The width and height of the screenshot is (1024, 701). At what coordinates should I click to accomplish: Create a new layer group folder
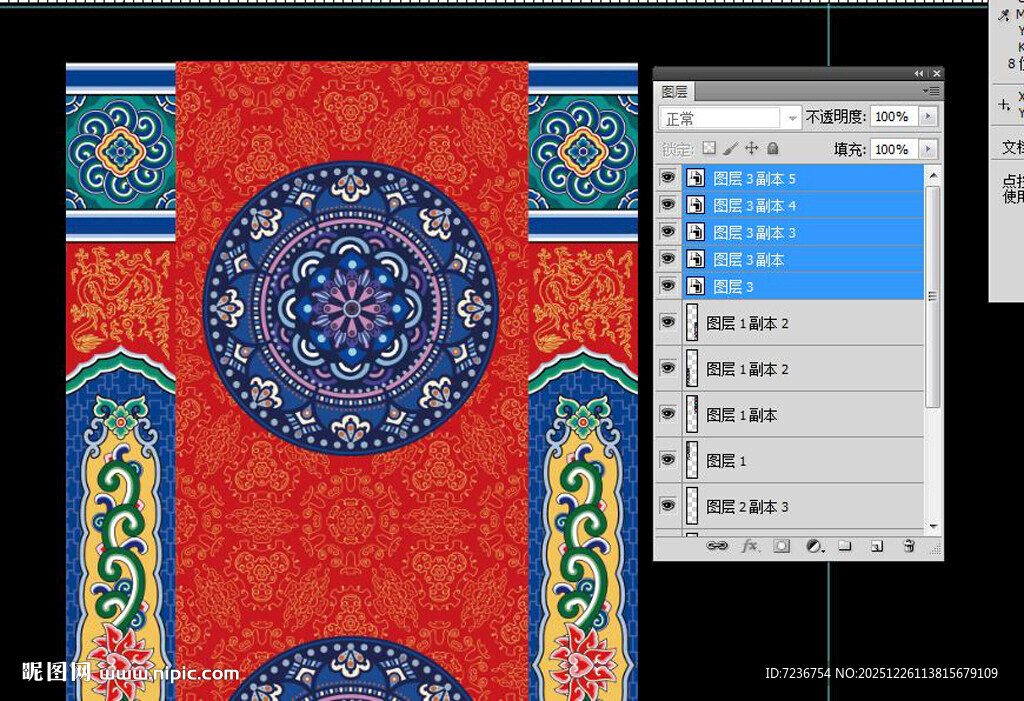[845, 546]
